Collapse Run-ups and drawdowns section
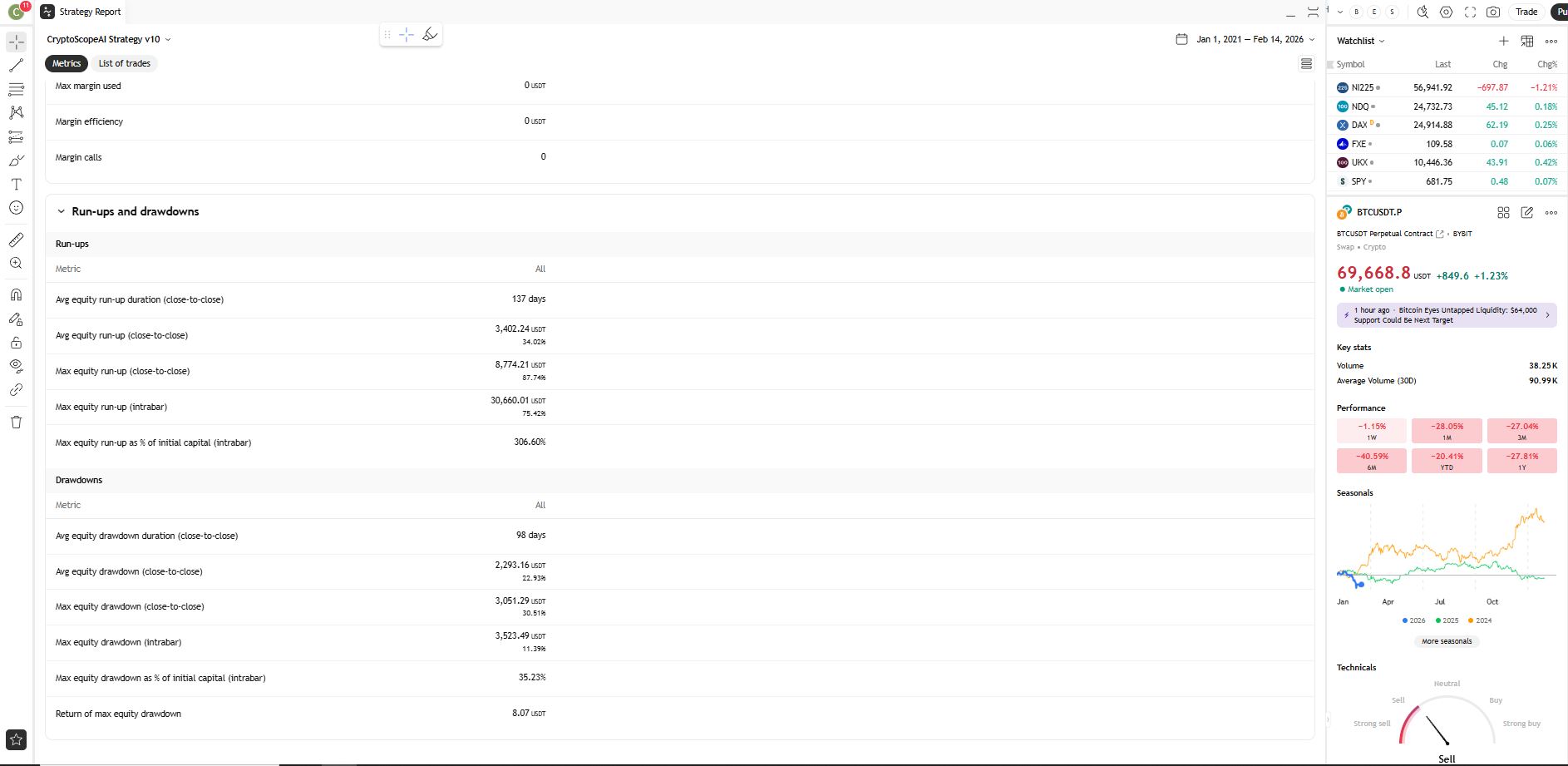Viewport: 1568px width, 766px height. tap(61, 211)
